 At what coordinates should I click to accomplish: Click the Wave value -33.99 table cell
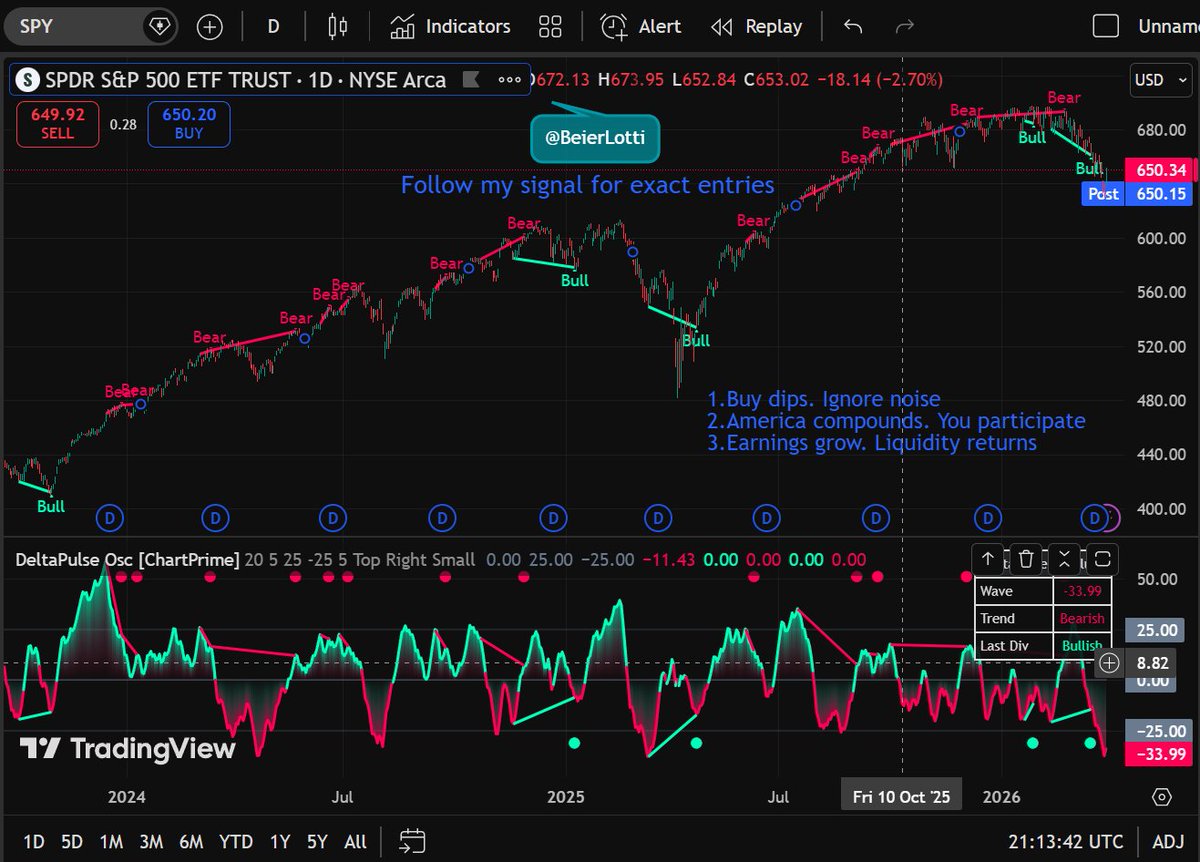click(x=1082, y=592)
